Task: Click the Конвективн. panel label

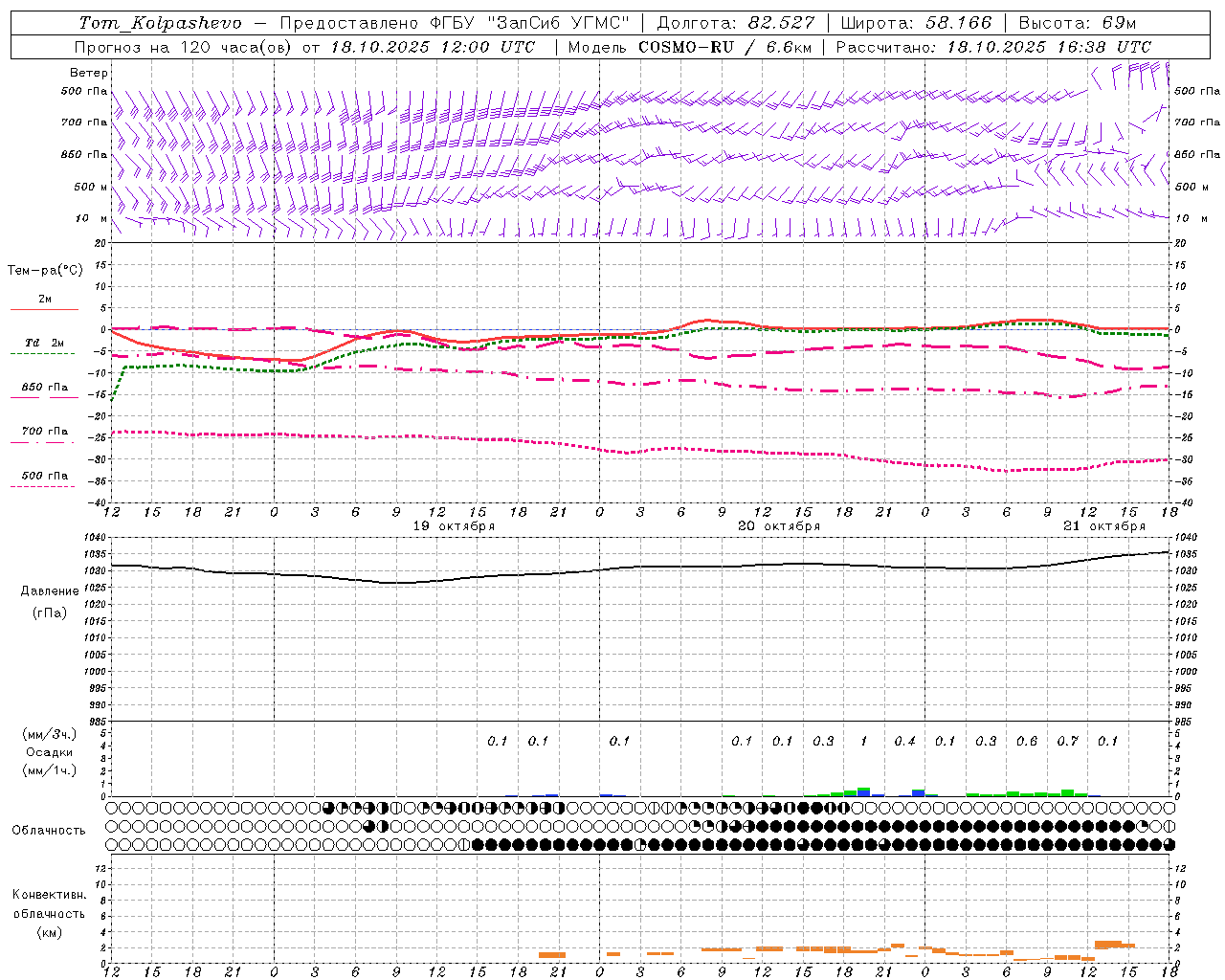Action: coord(50,895)
